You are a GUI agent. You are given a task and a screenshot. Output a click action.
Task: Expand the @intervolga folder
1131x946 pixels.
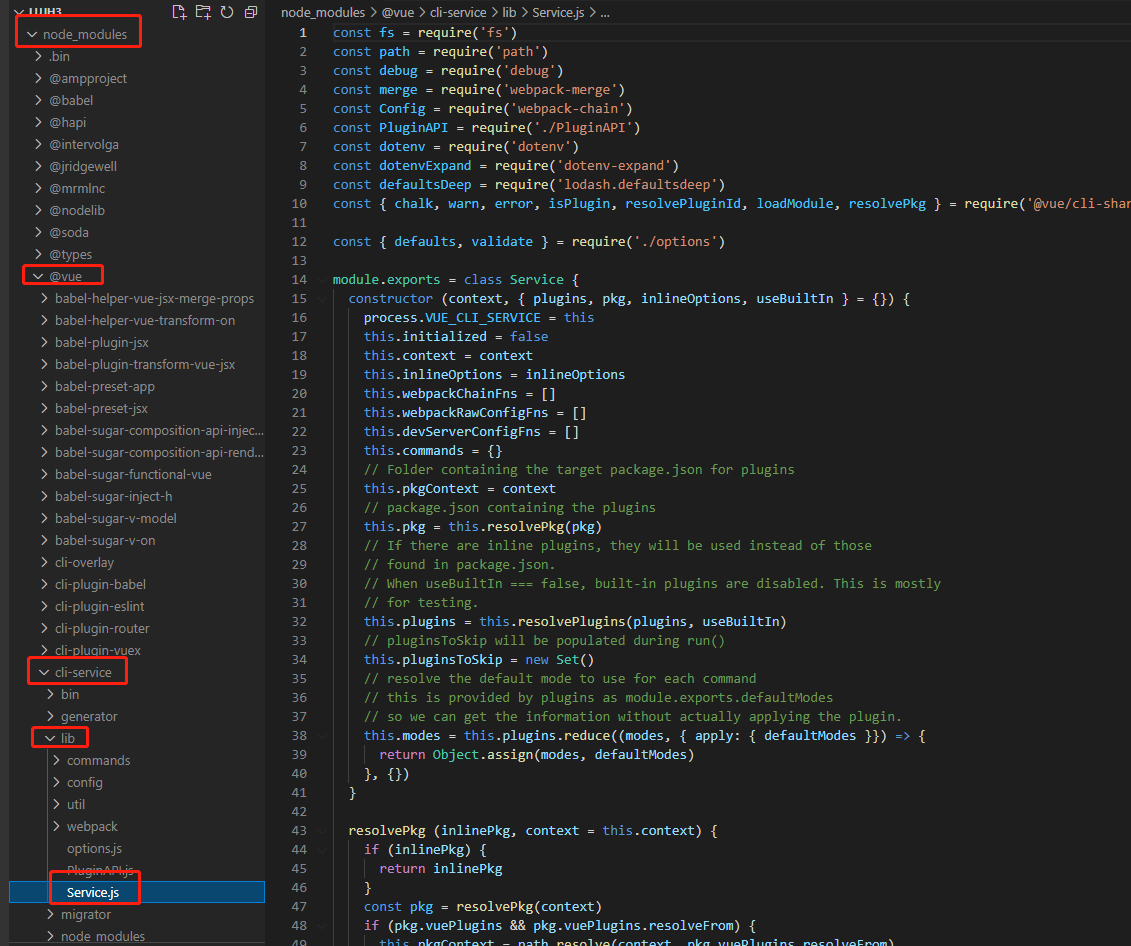pos(39,144)
